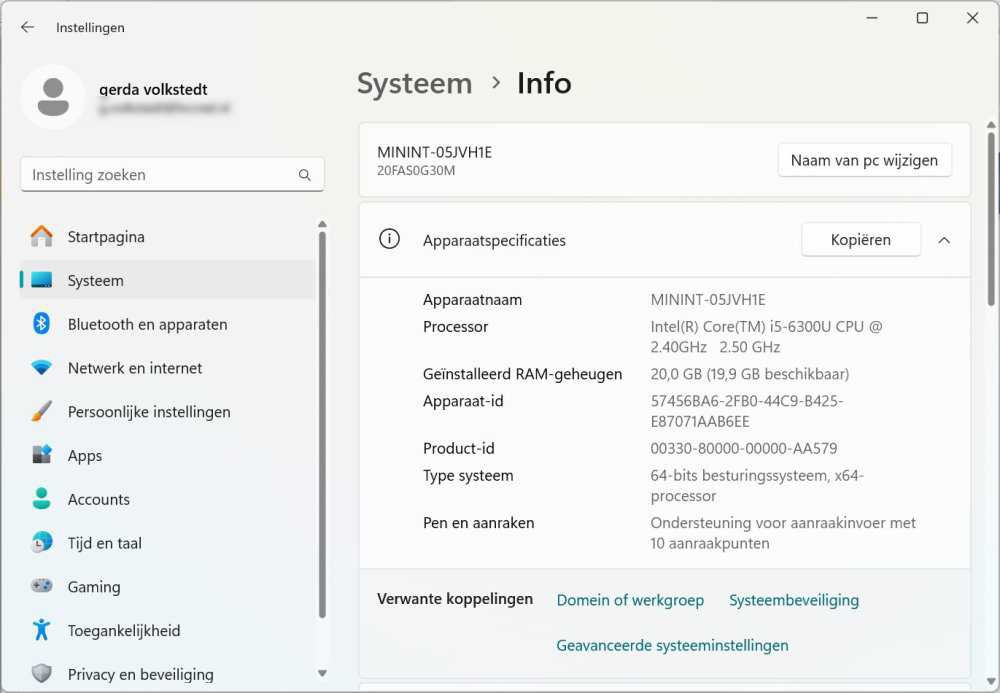Click the sidebar scroll down arrow
This screenshot has height=693, width=1000.
[x=322, y=673]
